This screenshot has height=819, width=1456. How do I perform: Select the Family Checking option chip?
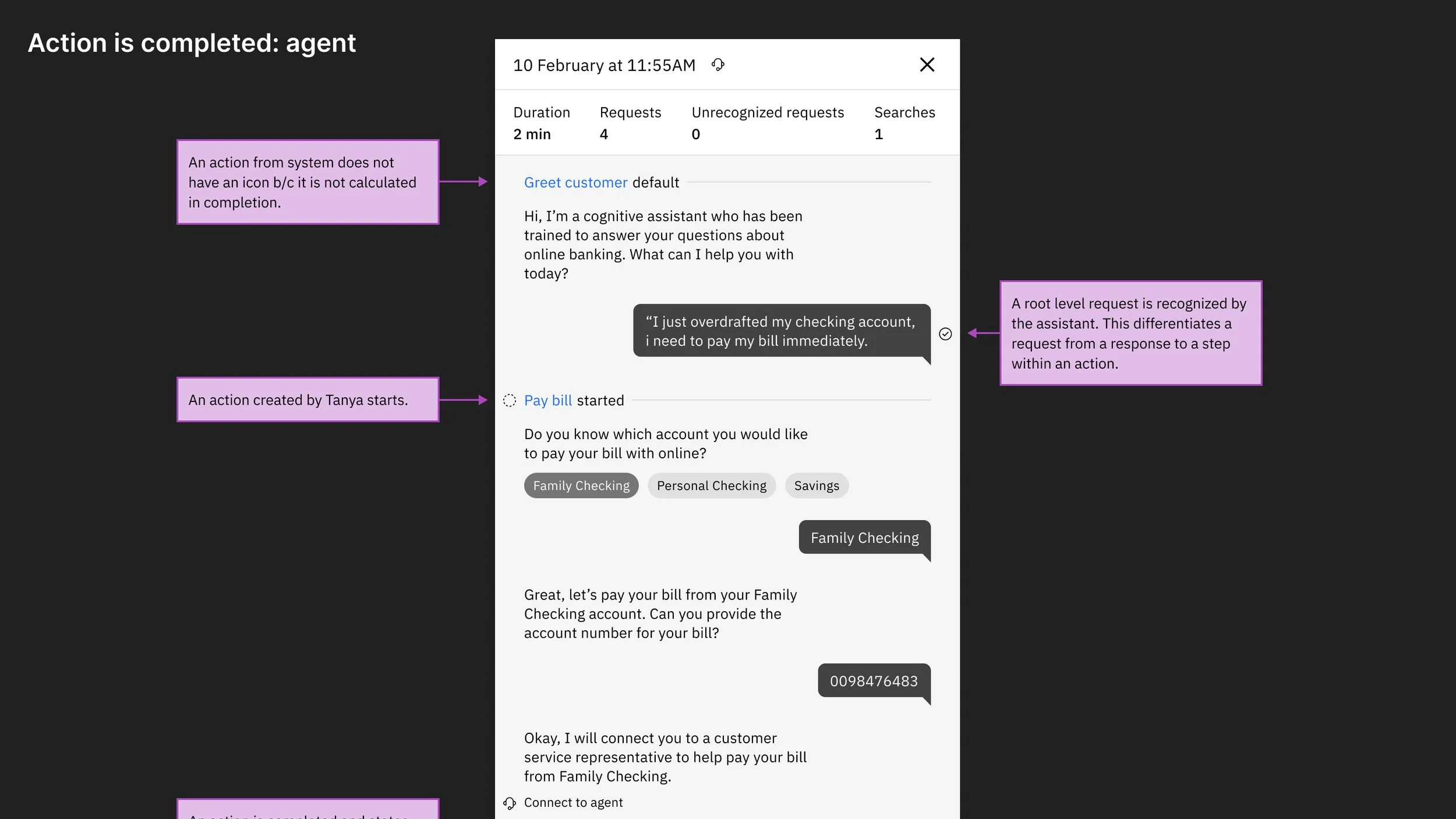581,485
